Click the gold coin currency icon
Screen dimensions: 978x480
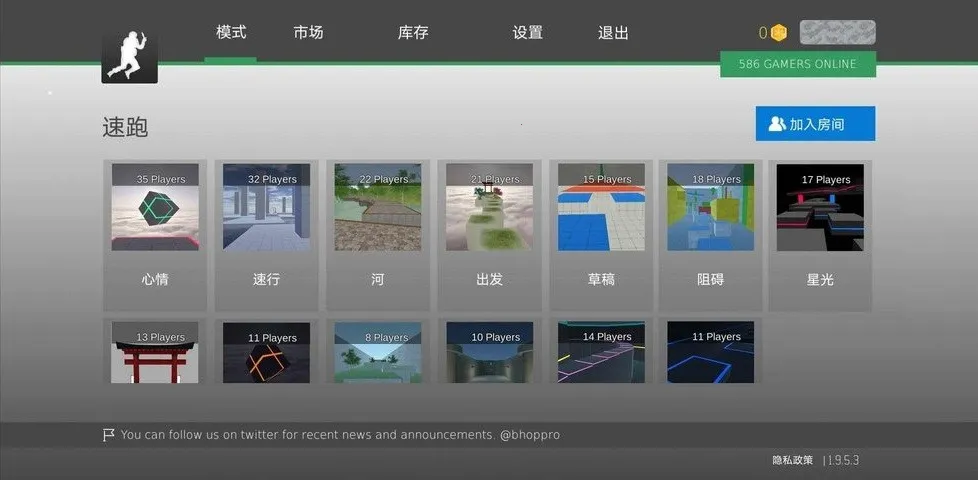778,33
